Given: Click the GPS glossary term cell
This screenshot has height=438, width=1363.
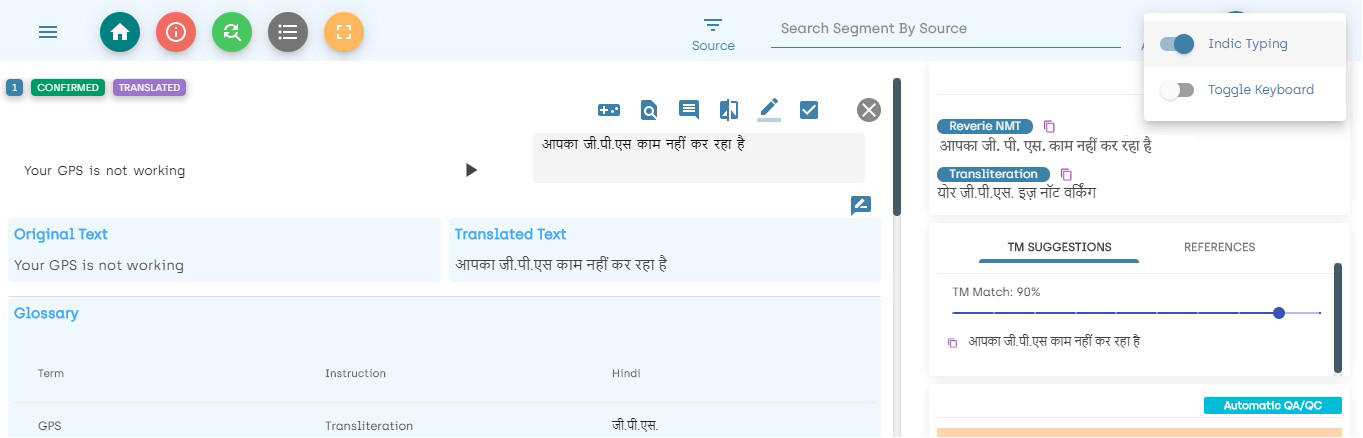Looking at the screenshot, I should (50, 426).
